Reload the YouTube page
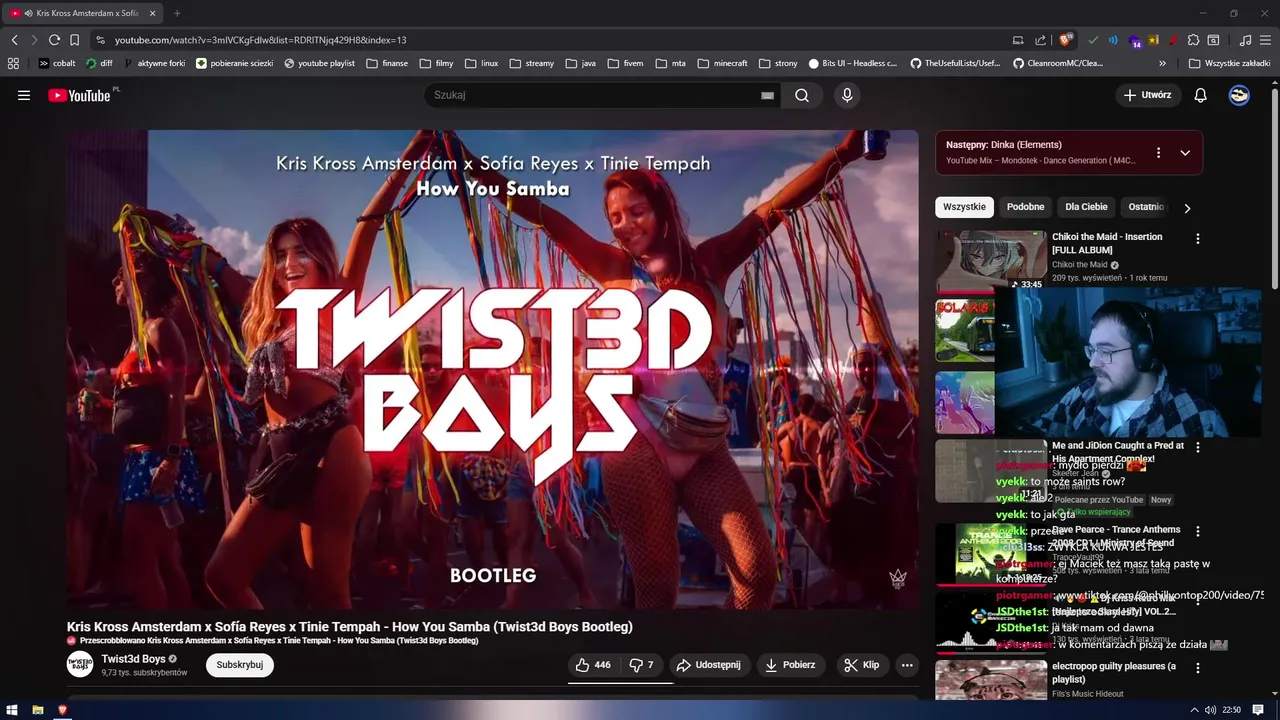This screenshot has width=1280, height=720. click(x=54, y=40)
